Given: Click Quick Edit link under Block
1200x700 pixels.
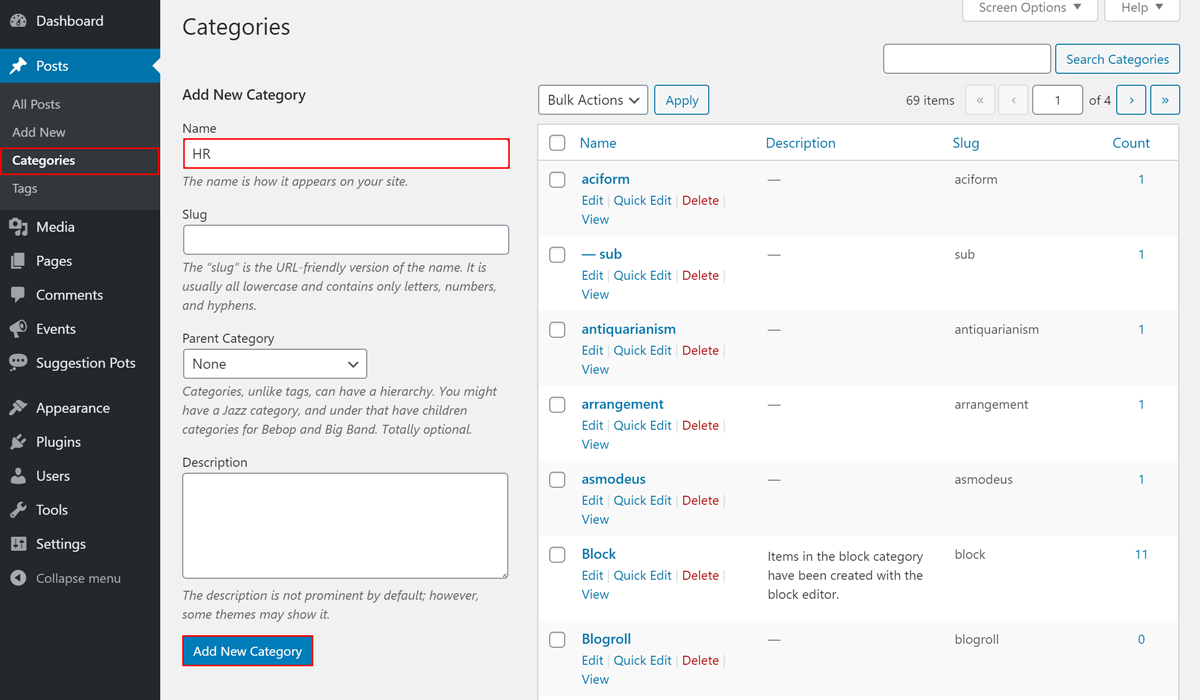Looking at the screenshot, I should 642,575.
